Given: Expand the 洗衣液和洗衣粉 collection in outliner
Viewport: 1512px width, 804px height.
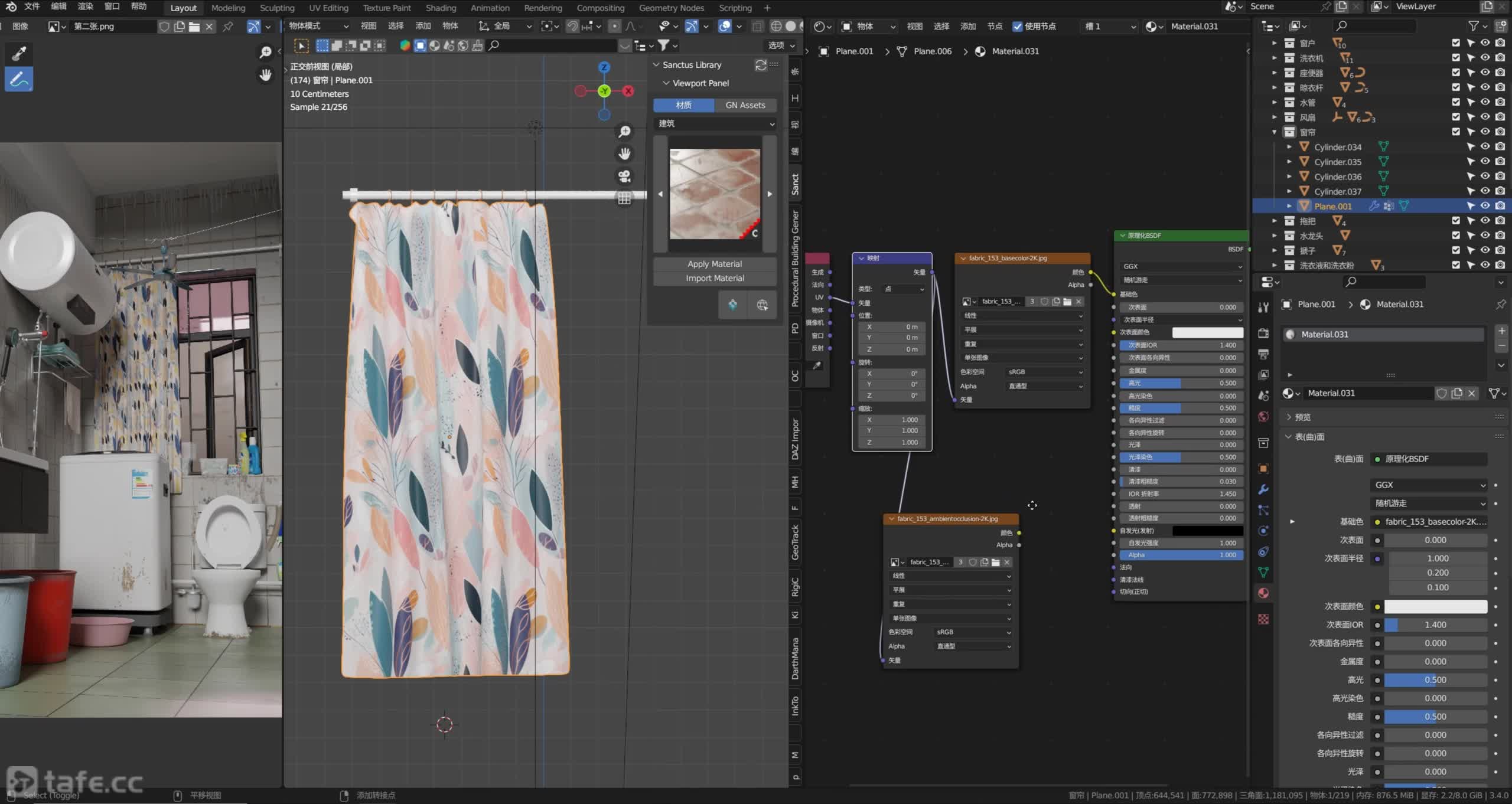Looking at the screenshot, I should pyautogui.click(x=1274, y=266).
